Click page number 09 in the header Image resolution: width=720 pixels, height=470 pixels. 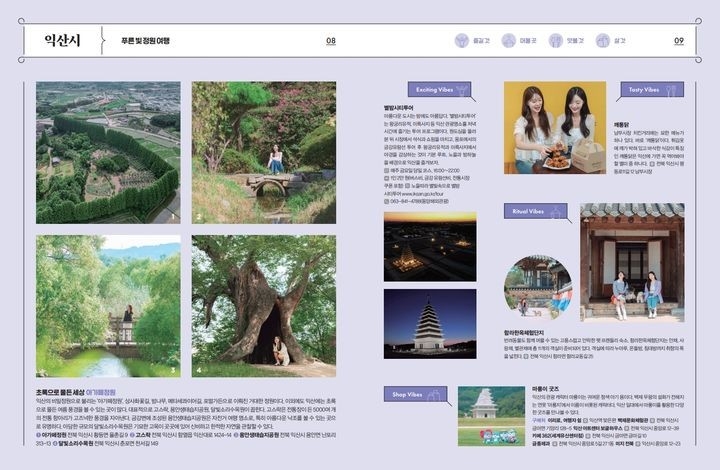[679, 41]
